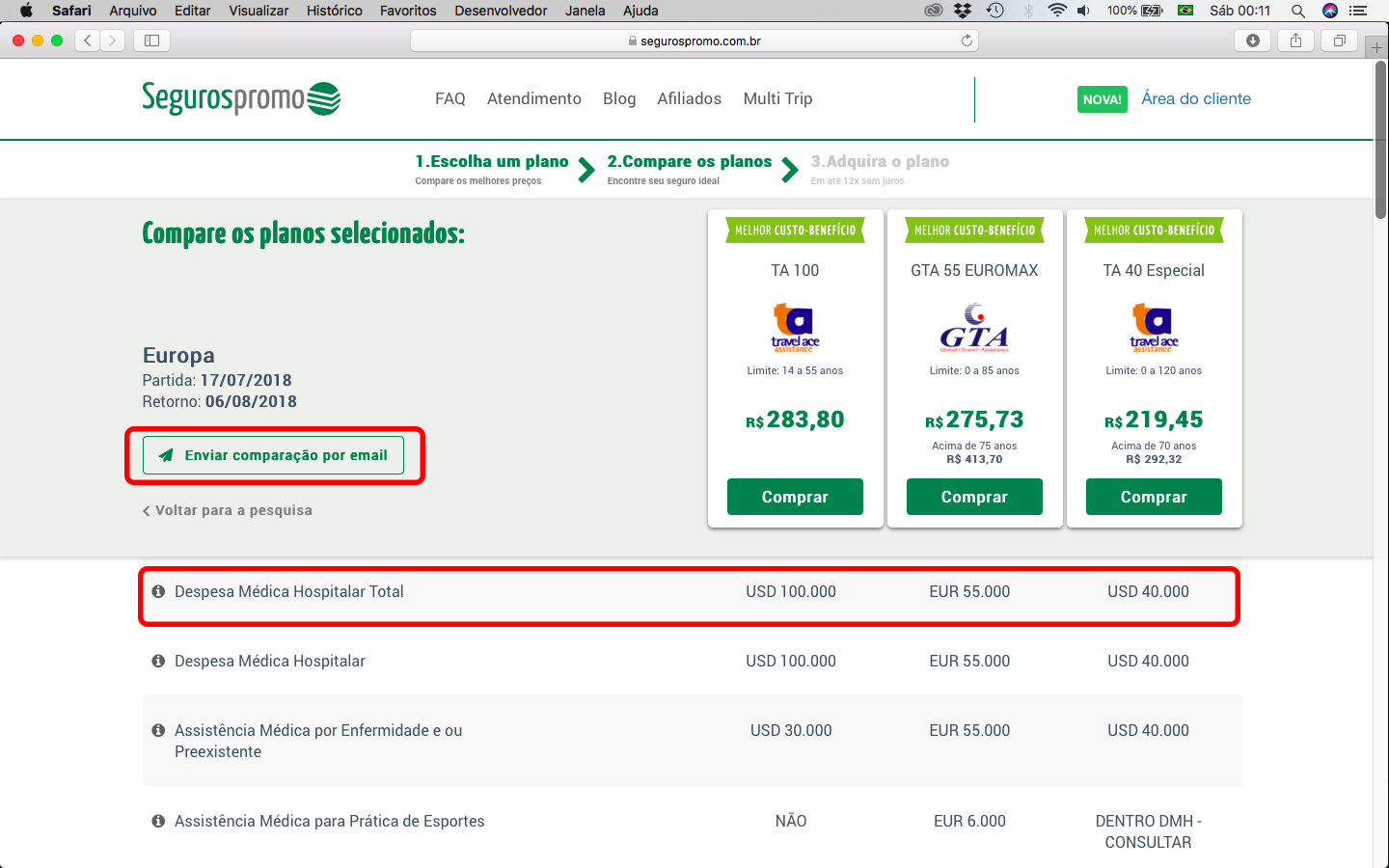Click Travel Ace logo on TA 40 Especial
Viewport: 1389px width, 868px height.
(x=1154, y=328)
